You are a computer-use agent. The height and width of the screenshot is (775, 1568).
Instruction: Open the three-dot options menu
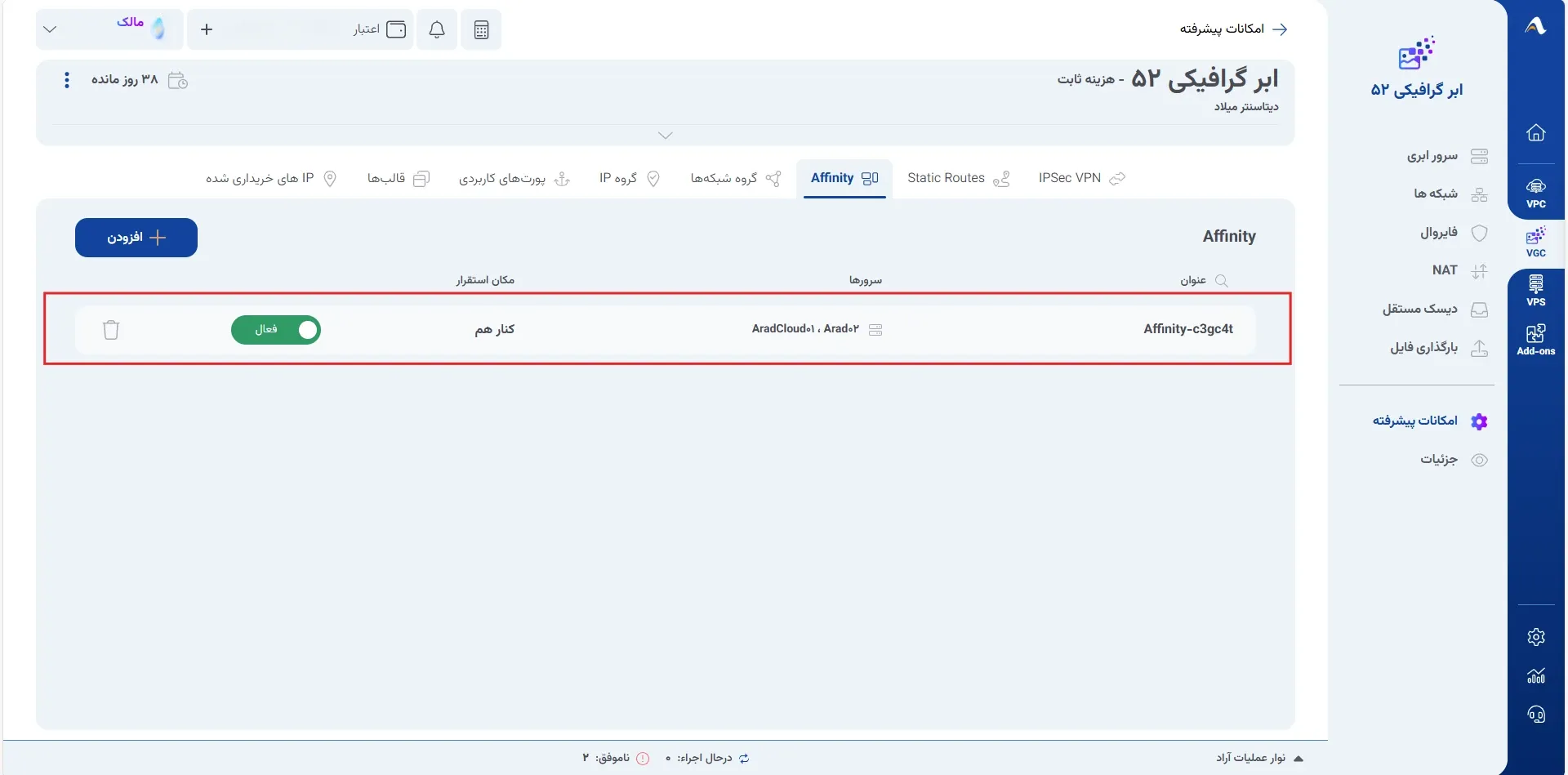(x=67, y=80)
